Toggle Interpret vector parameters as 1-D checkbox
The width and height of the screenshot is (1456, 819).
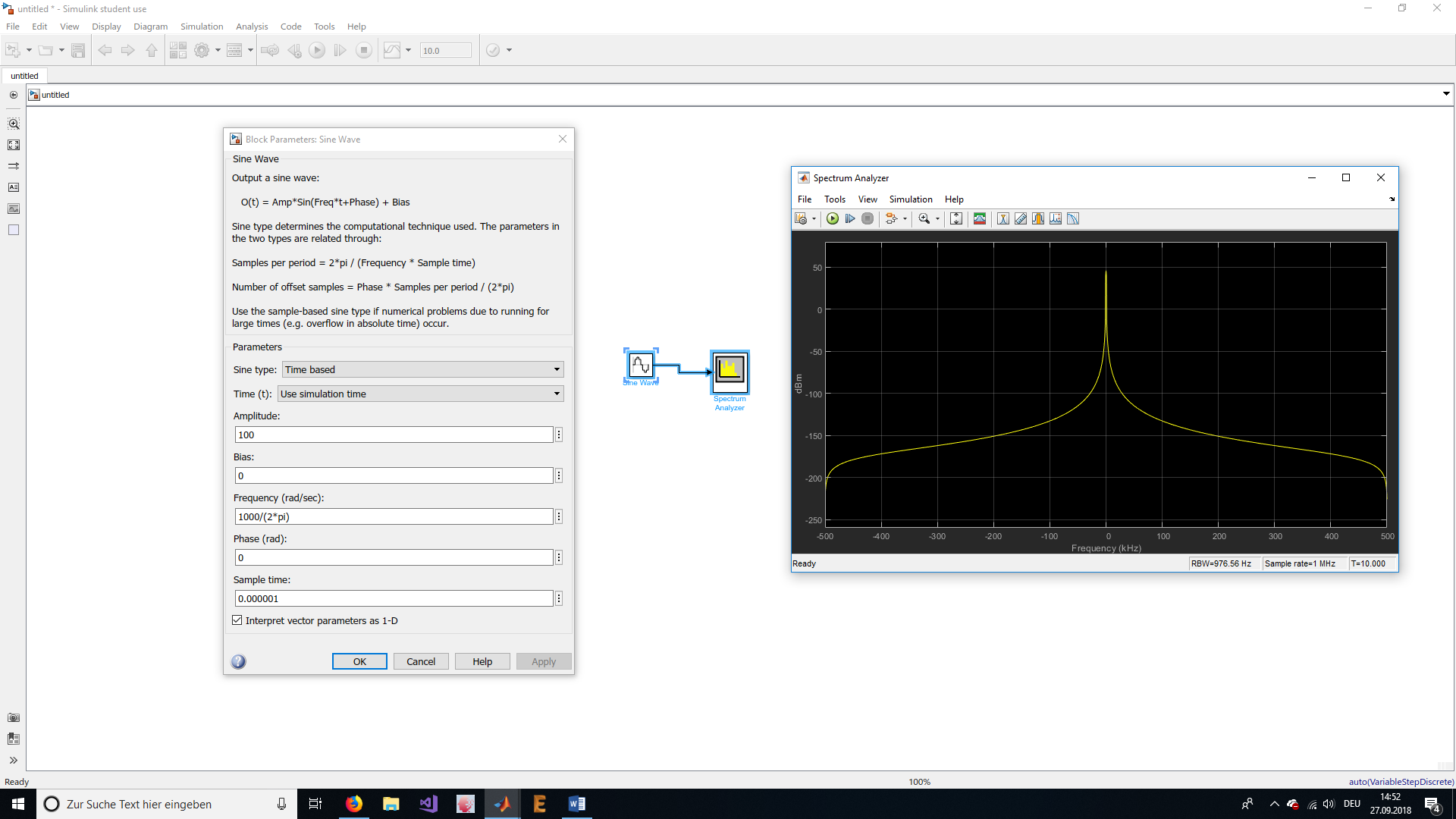pyautogui.click(x=237, y=620)
